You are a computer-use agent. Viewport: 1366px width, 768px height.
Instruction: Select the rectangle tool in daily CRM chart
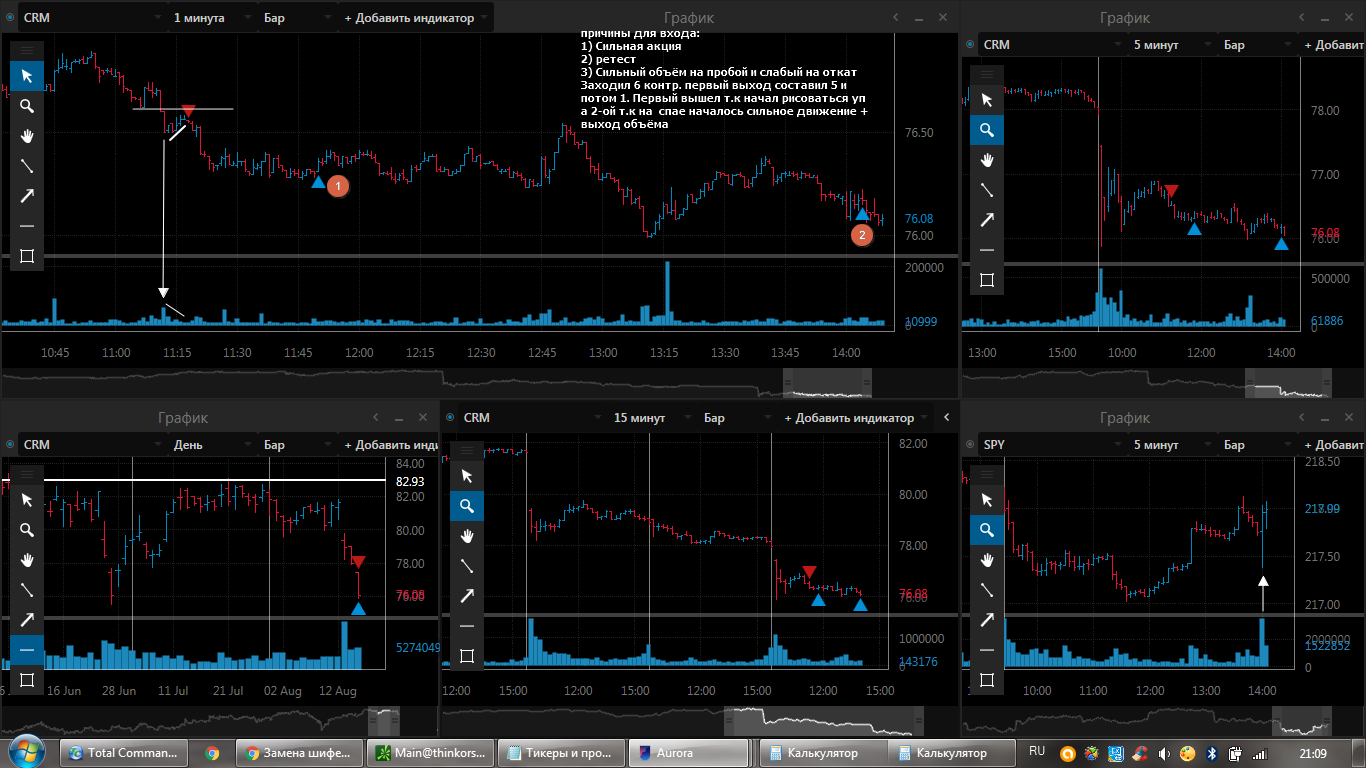[x=27, y=680]
